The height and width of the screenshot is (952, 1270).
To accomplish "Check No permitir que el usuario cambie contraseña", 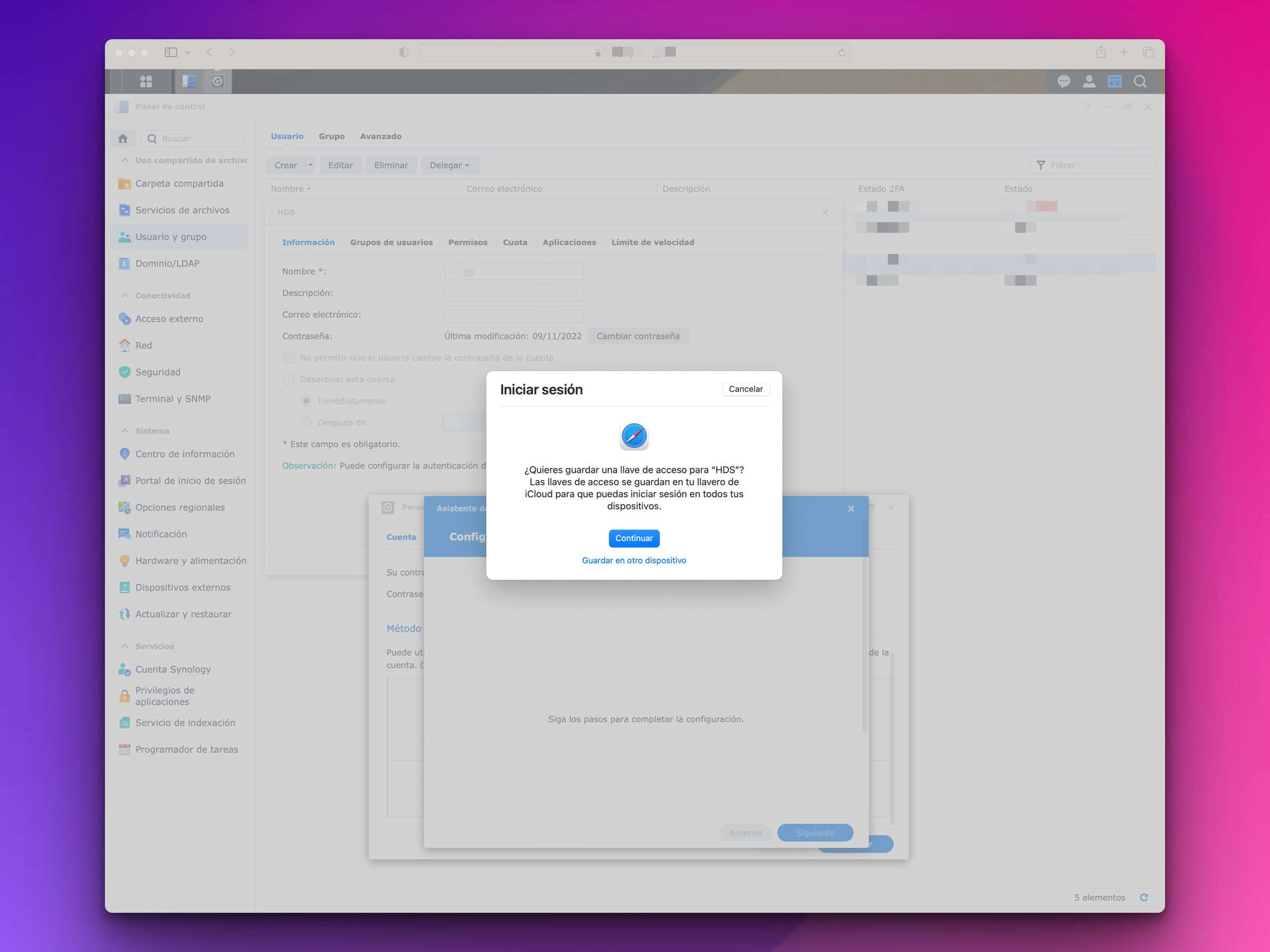I will [x=288, y=358].
